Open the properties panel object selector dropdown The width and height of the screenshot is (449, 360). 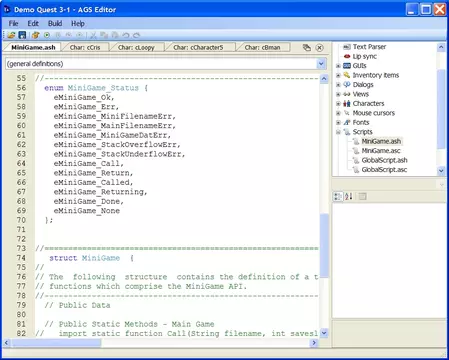pos(442,184)
